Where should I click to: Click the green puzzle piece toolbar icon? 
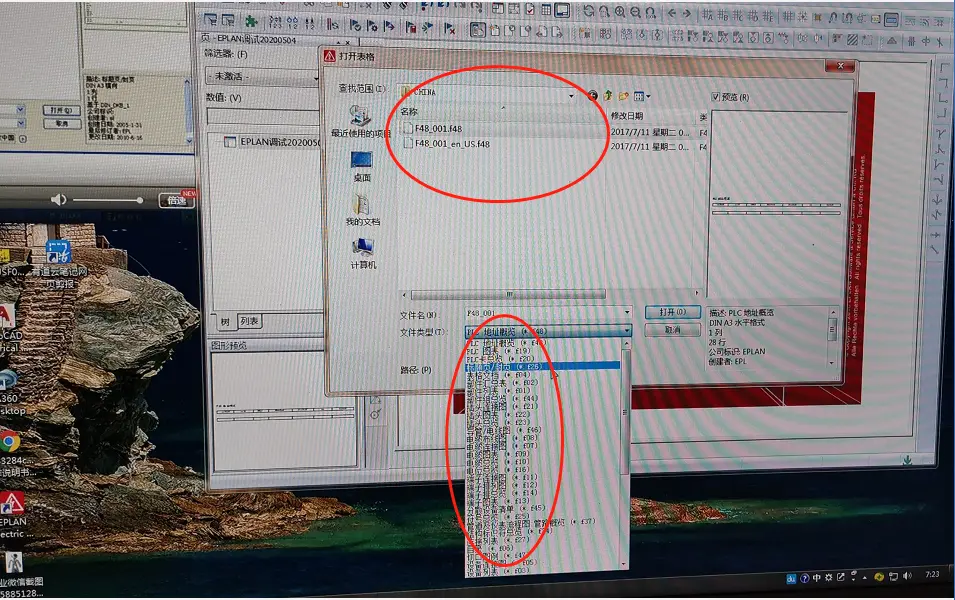[x=250, y=21]
